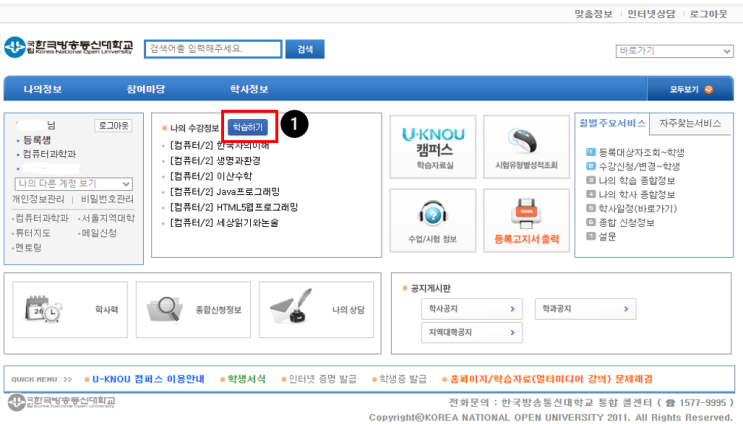Open the 튜터지도 link
743x424 pixels.
pyautogui.click(x=33, y=233)
